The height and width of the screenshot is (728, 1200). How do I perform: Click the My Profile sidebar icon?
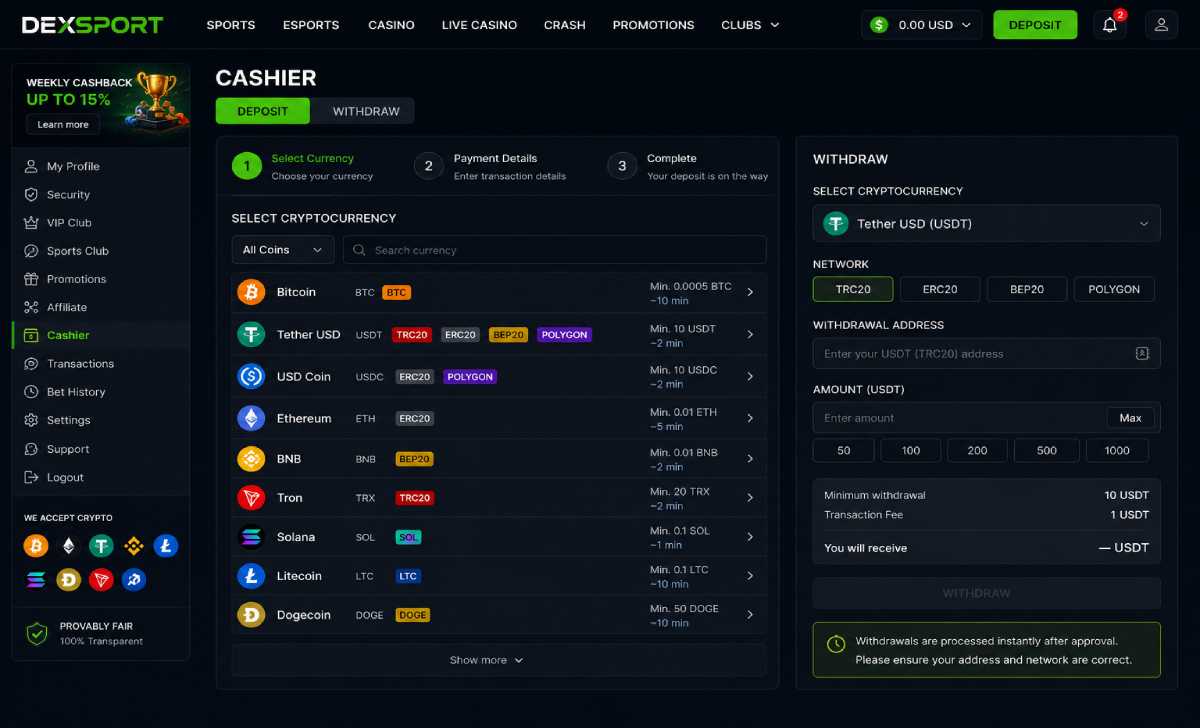(x=31, y=166)
